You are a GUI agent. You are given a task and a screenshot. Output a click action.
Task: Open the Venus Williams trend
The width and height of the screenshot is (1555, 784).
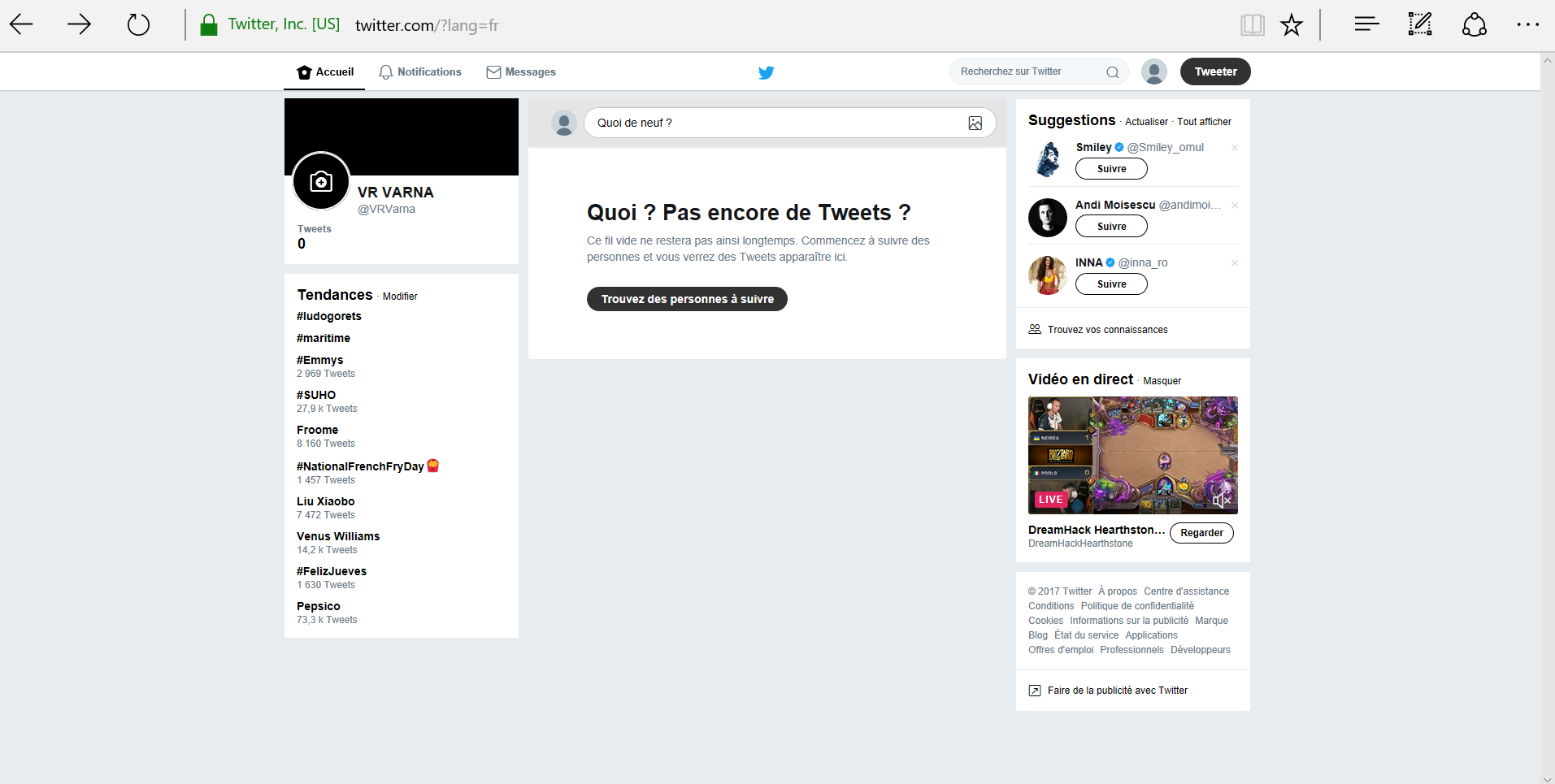(x=338, y=536)
